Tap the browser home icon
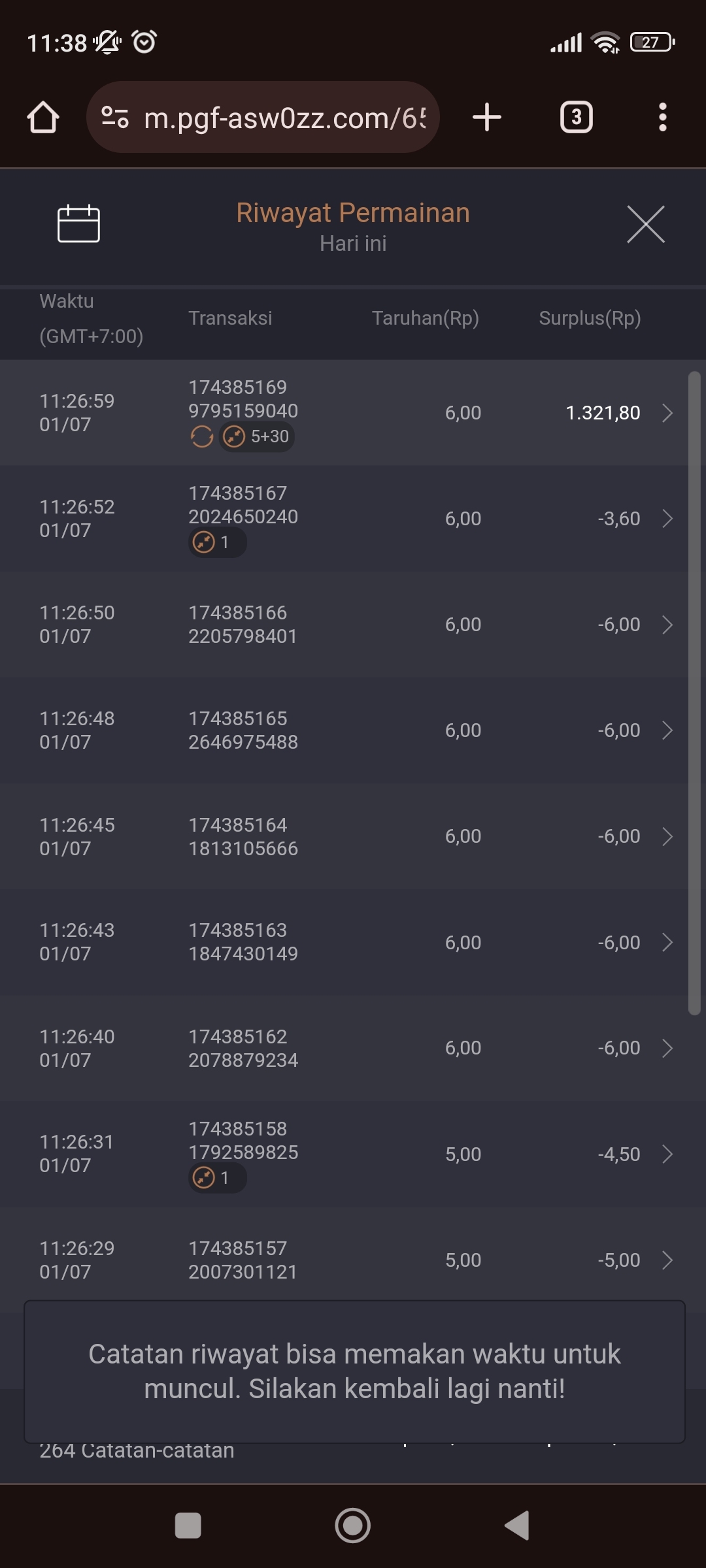706x1568 pixels. click(x=43, y=118)
